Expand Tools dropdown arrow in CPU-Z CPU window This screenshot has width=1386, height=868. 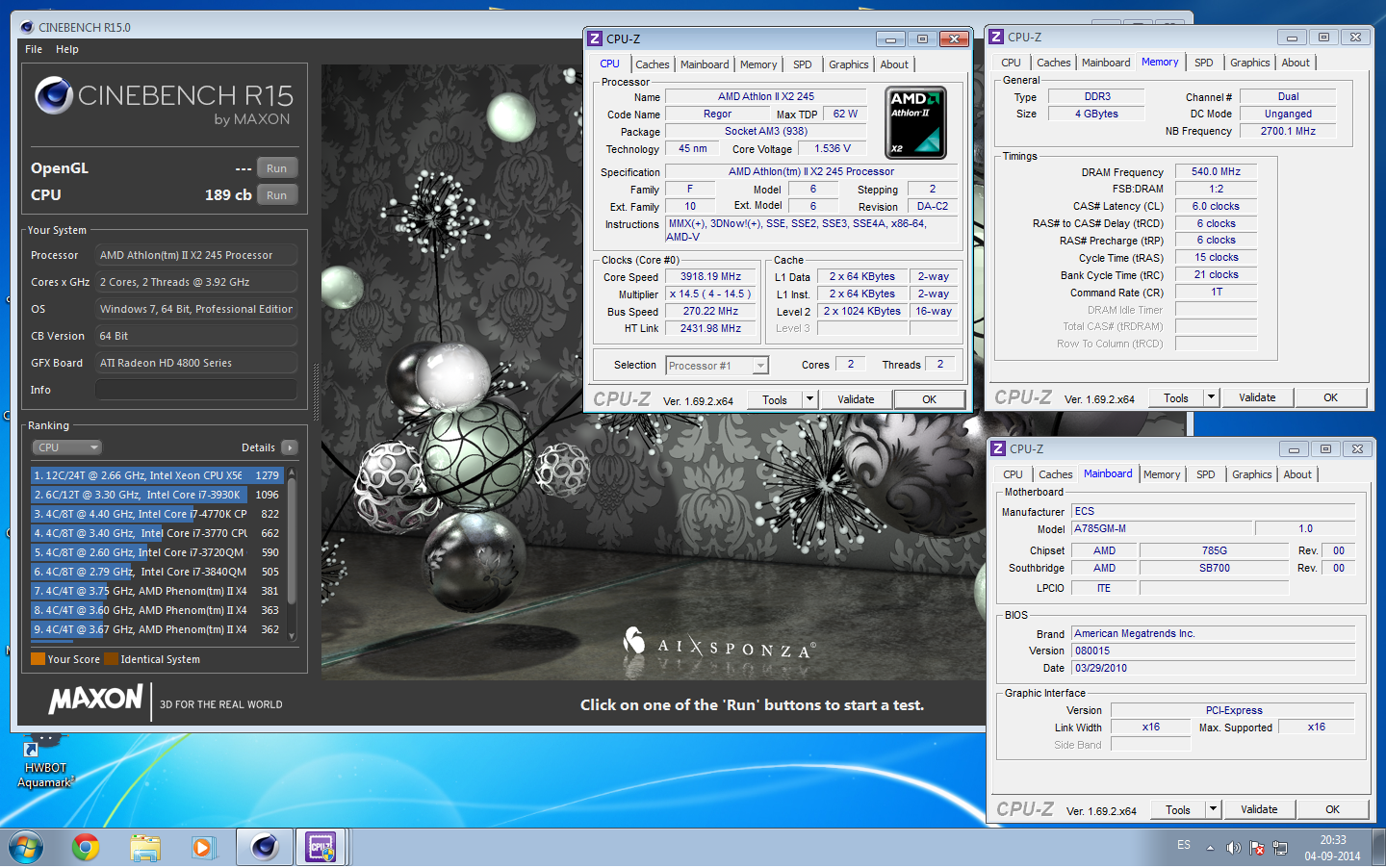coord(809,400)
